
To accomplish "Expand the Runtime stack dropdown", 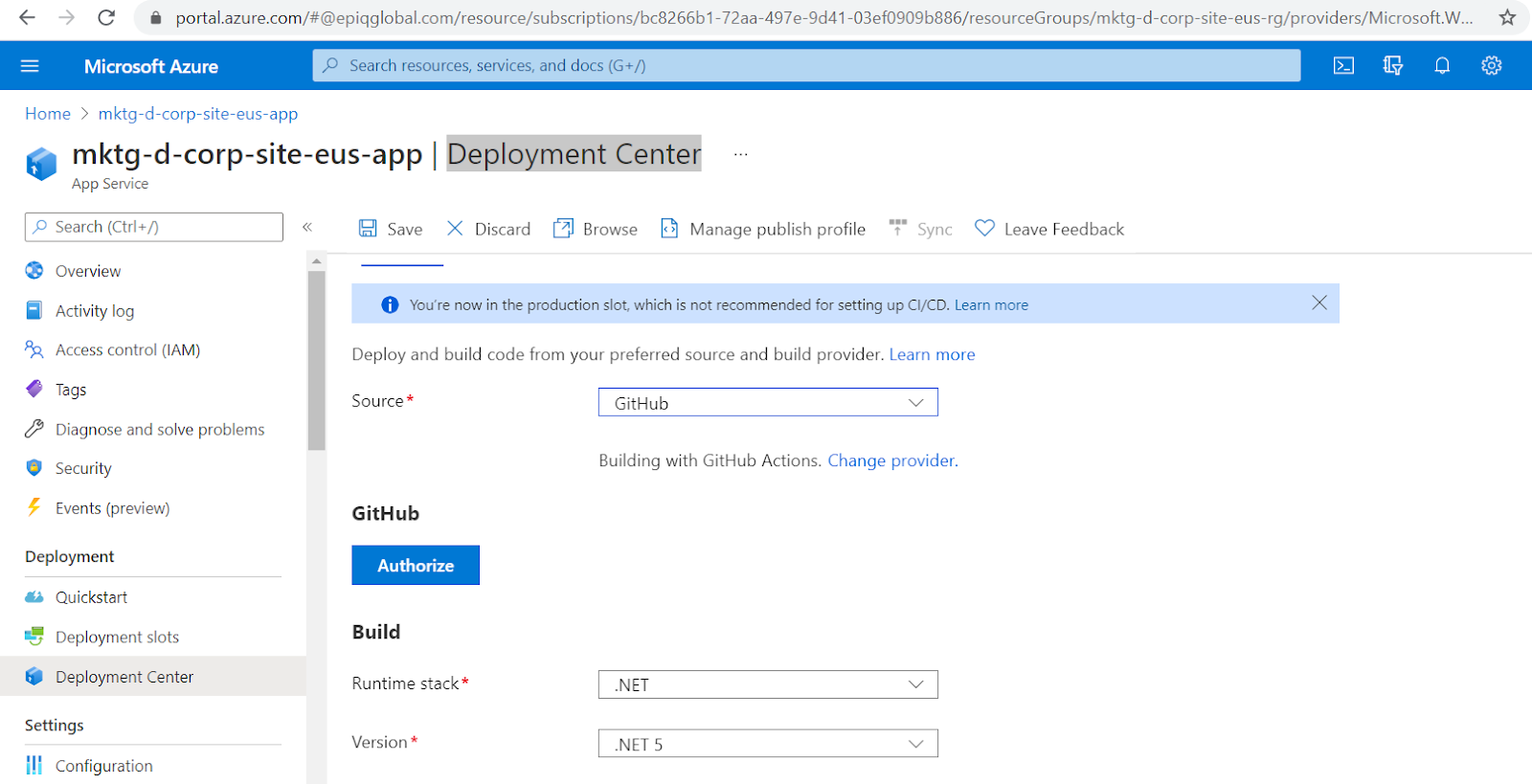I will coord(768,684).
